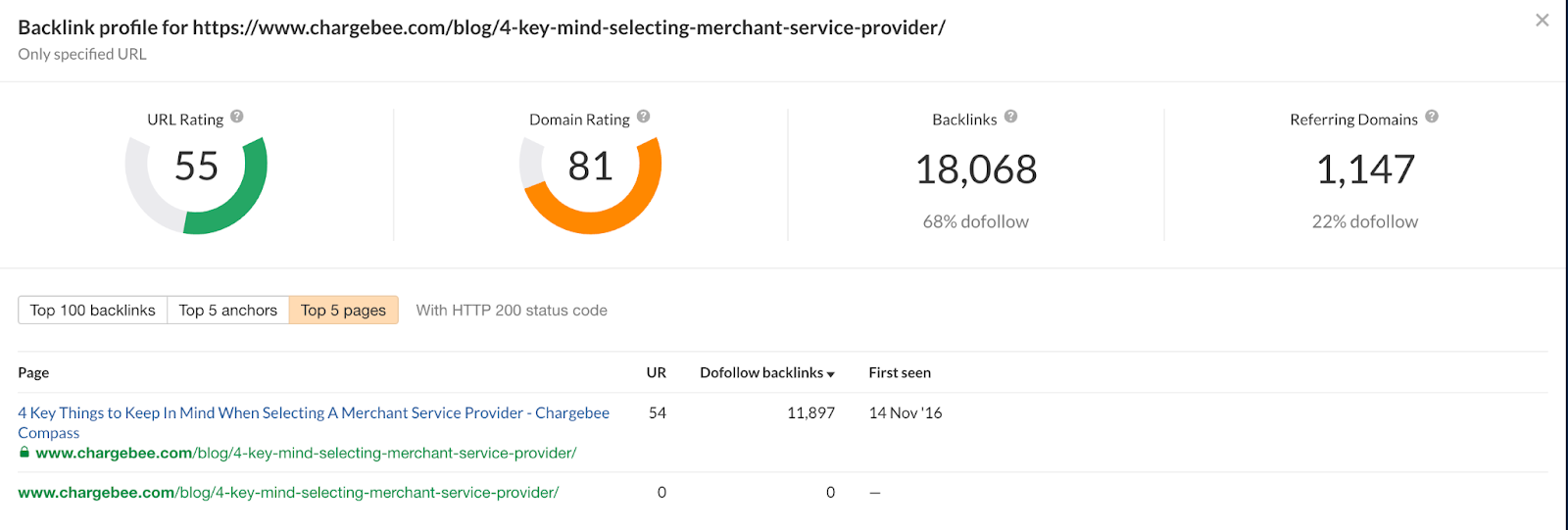Viewport: 1568px width, 530px height.
Task: Click the help icon beside Referring Domains
Action: (1432, 117)
